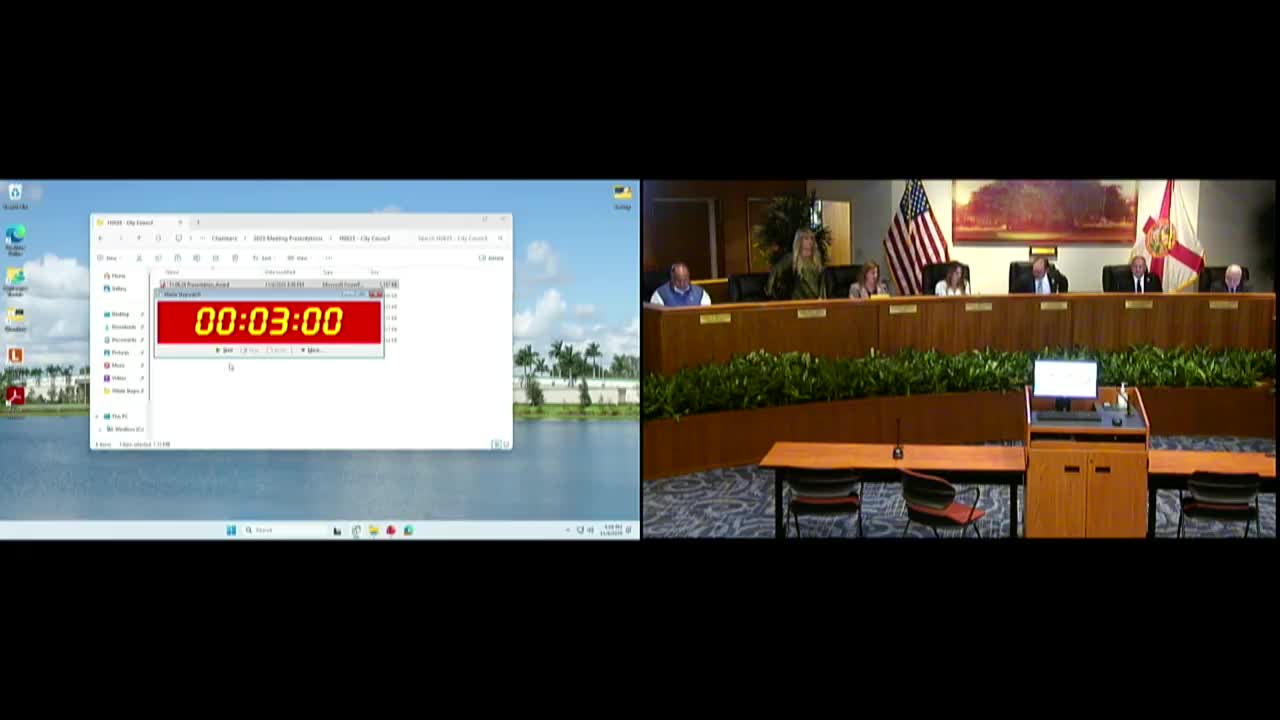Open a new tab with the plus button
The height and width of the screenshot is (720, 1280).
tap(198, 222)
